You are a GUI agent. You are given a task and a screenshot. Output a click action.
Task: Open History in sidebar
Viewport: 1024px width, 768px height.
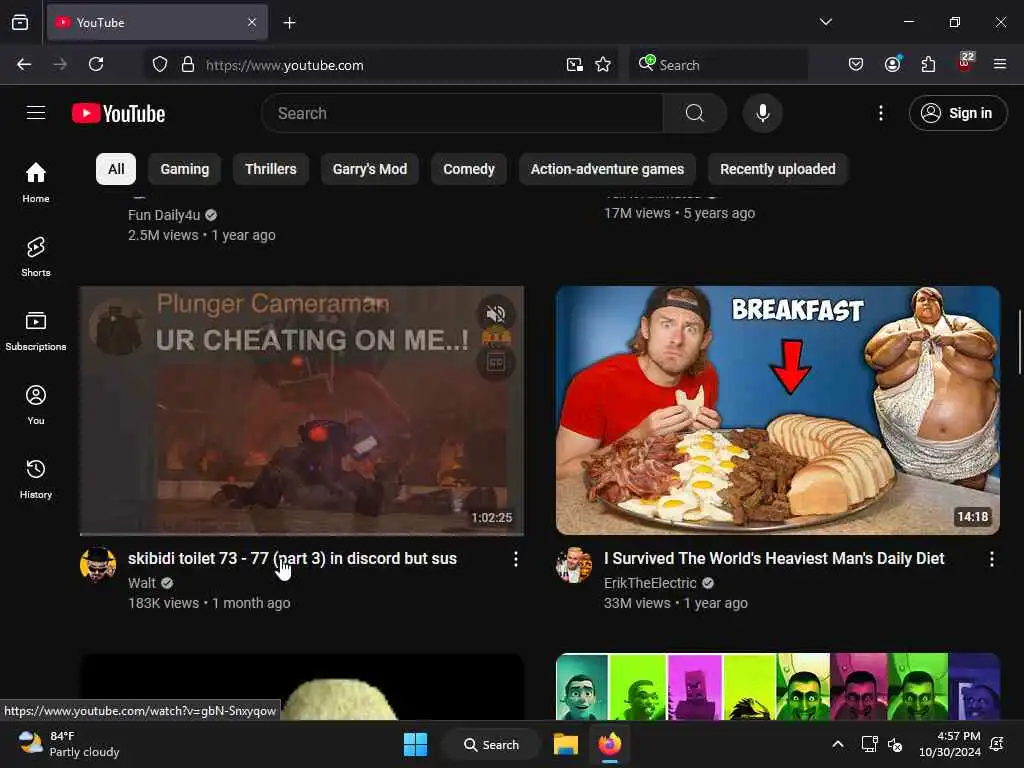click(36, 479)
